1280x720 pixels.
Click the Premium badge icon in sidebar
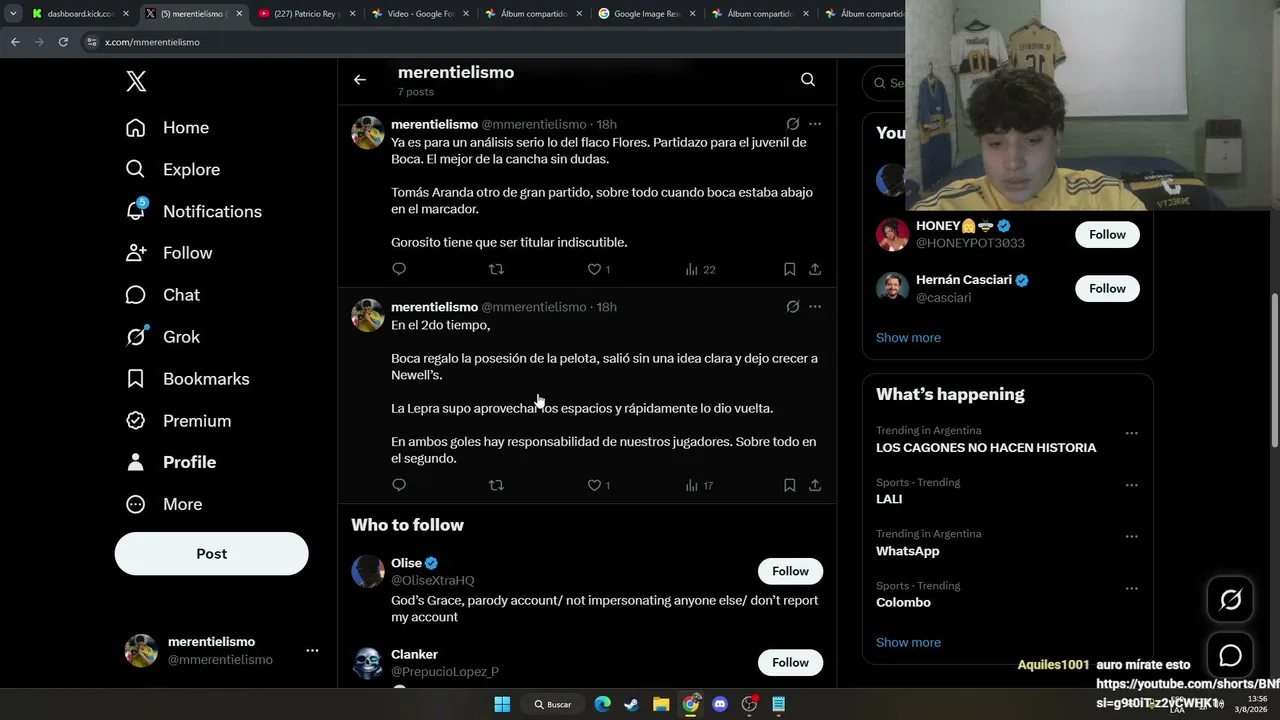coord(136,421)
